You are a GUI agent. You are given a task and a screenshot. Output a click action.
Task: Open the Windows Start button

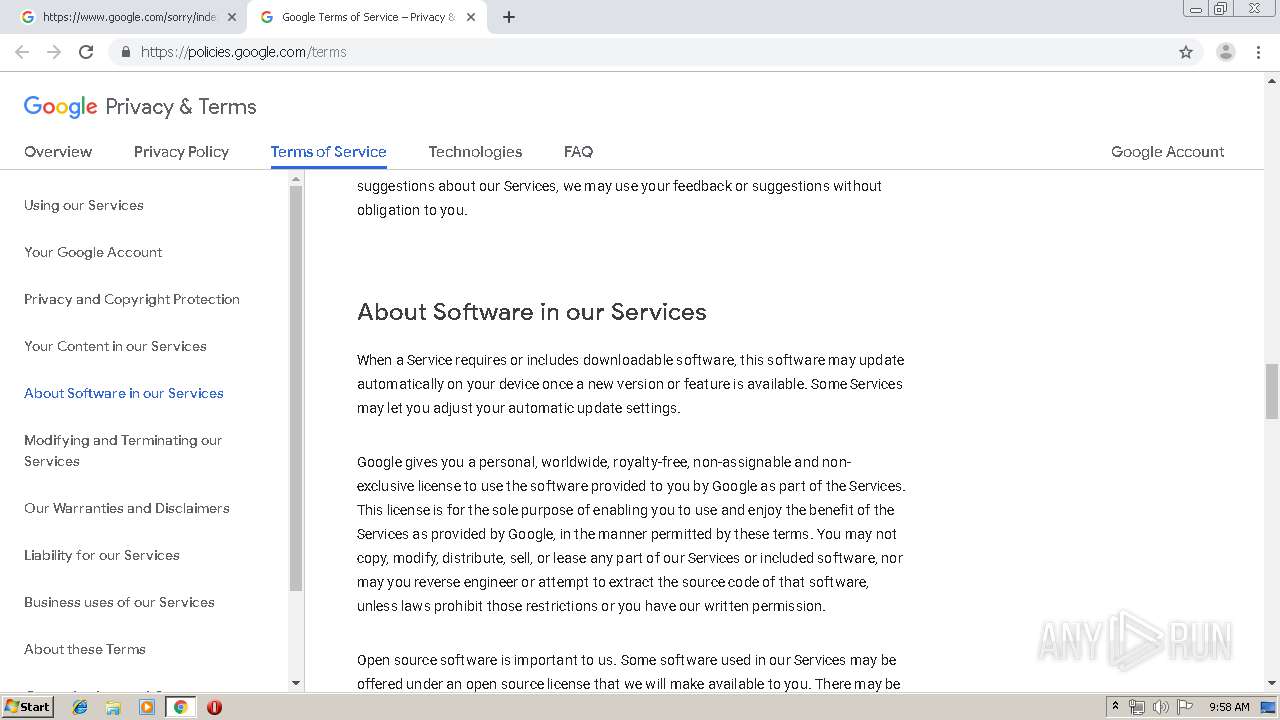(27, 707)
